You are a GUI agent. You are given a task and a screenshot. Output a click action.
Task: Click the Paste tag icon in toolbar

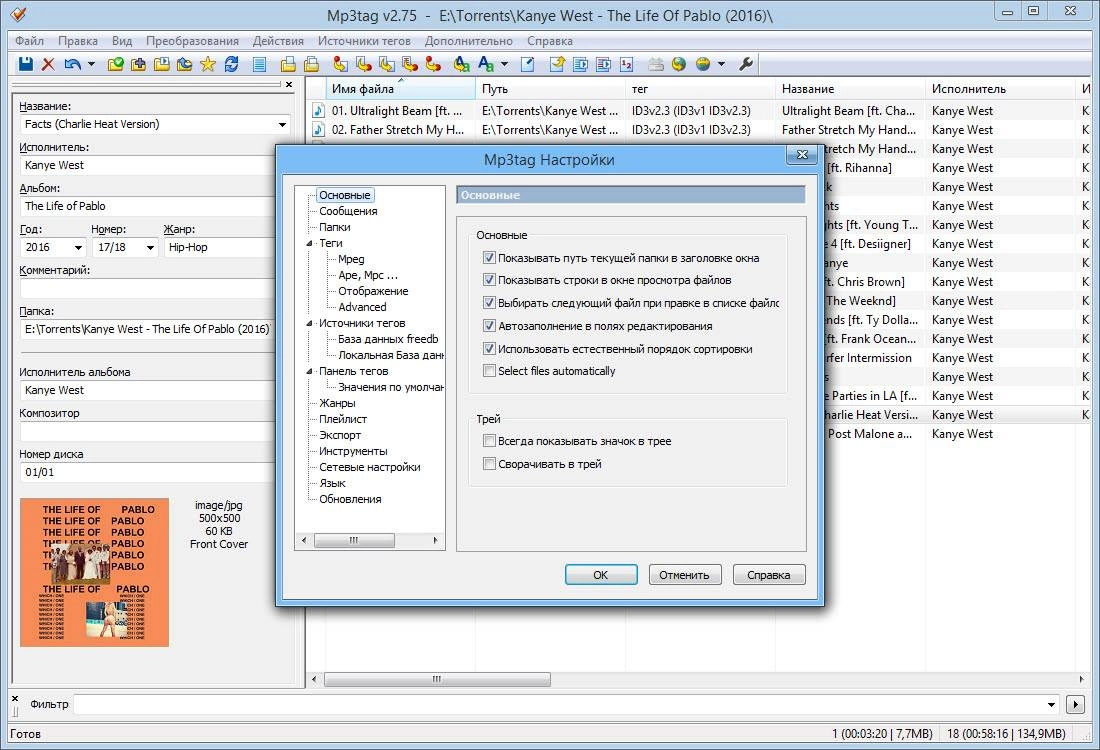[311, 65]
